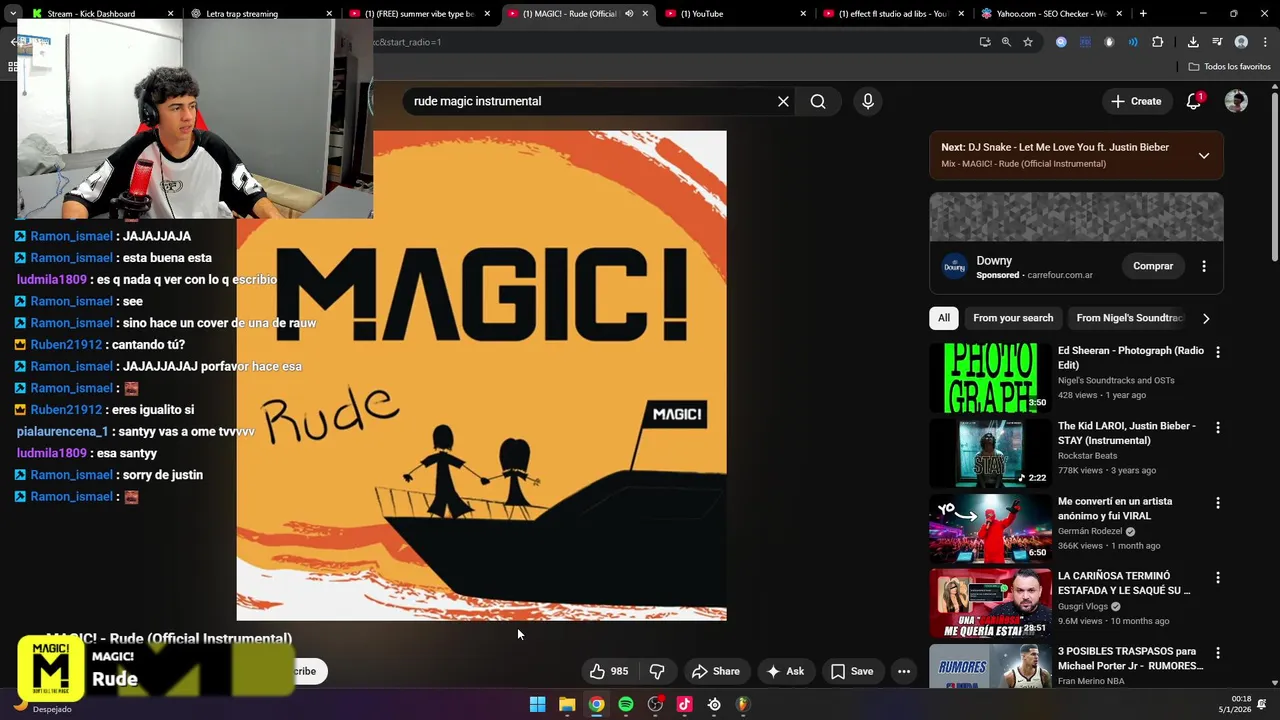
Task: Open Chrome three-dot menu
Action: click(1265, 42)
